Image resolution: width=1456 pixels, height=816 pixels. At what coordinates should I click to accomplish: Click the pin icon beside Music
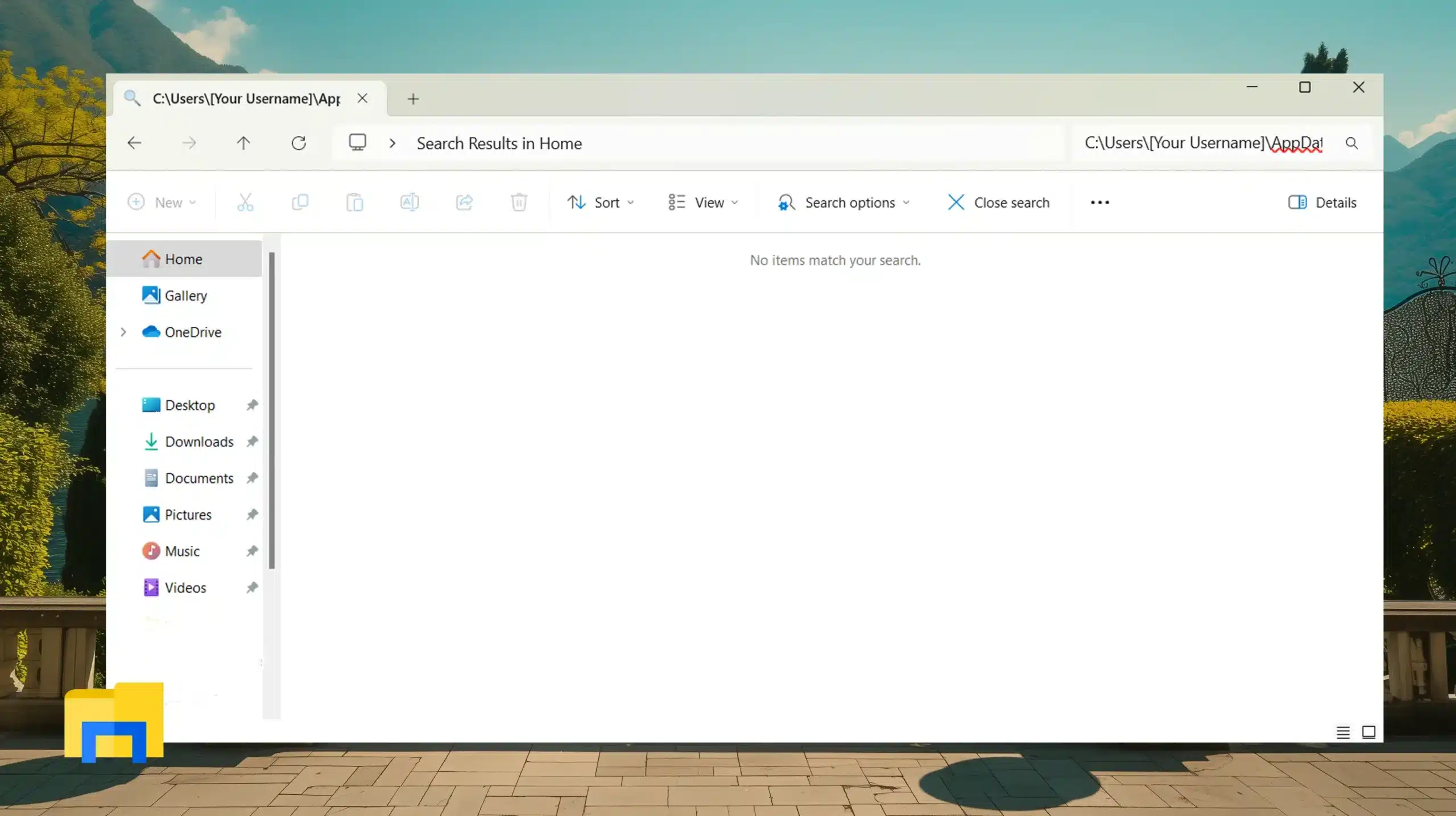[x=252, y=551]
